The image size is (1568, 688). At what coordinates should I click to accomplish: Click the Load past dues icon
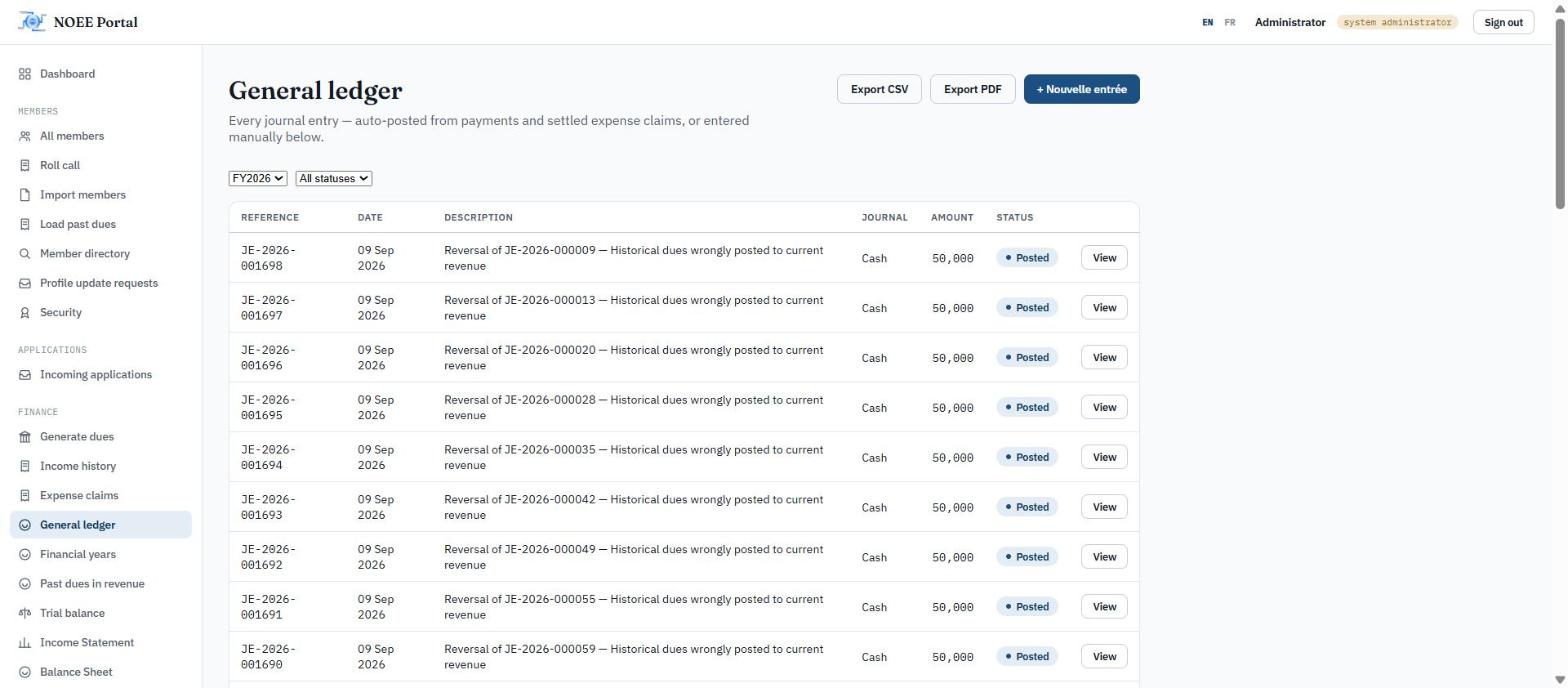click(x=25, y=224)
